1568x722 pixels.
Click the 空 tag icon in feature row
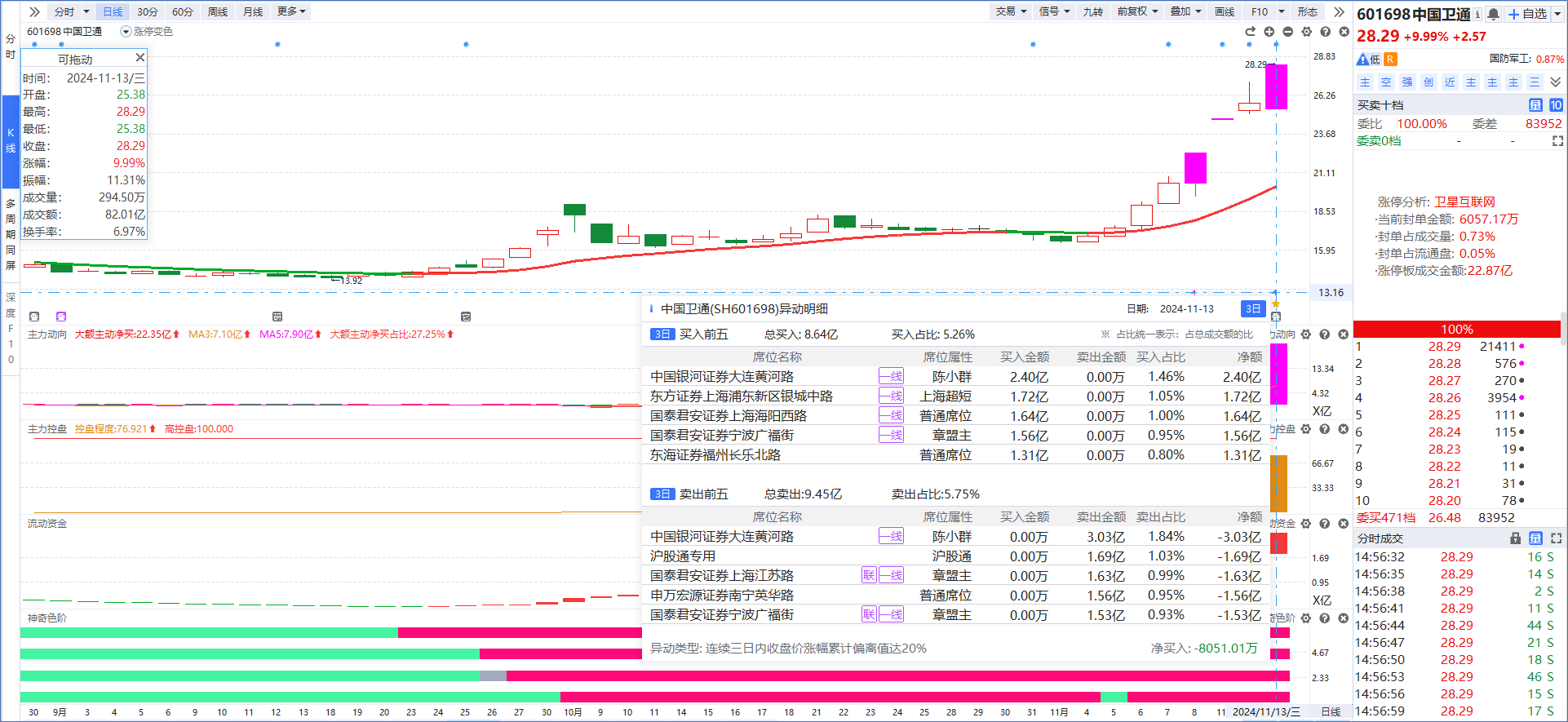pos(1386,82)
